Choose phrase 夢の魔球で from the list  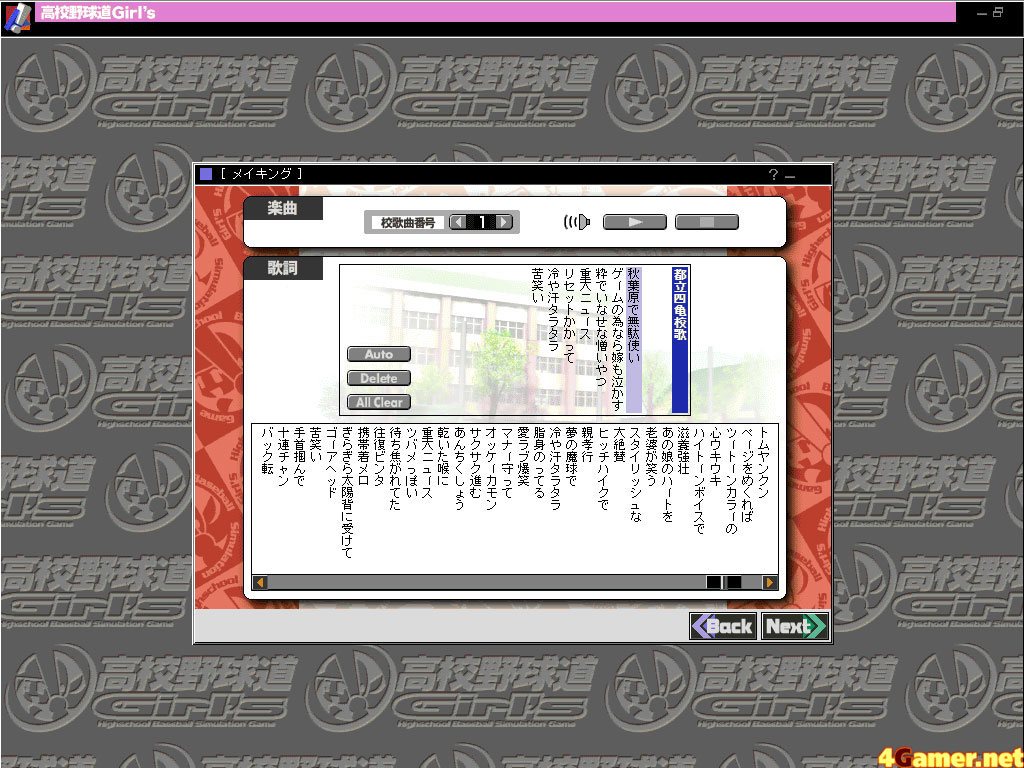tap(571, 456)
